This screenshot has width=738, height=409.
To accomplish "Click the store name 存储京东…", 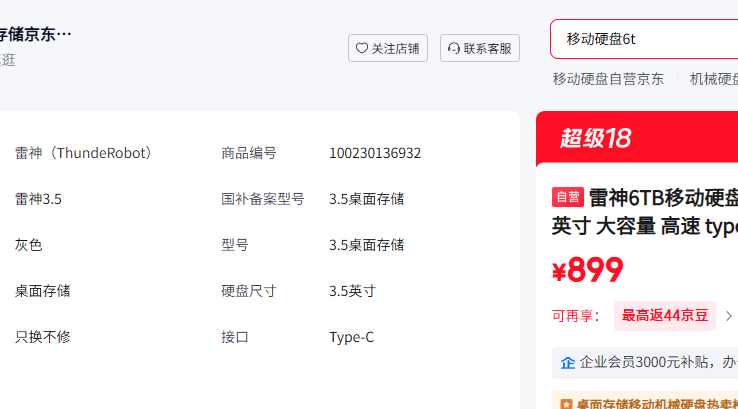I will (35, 34).
